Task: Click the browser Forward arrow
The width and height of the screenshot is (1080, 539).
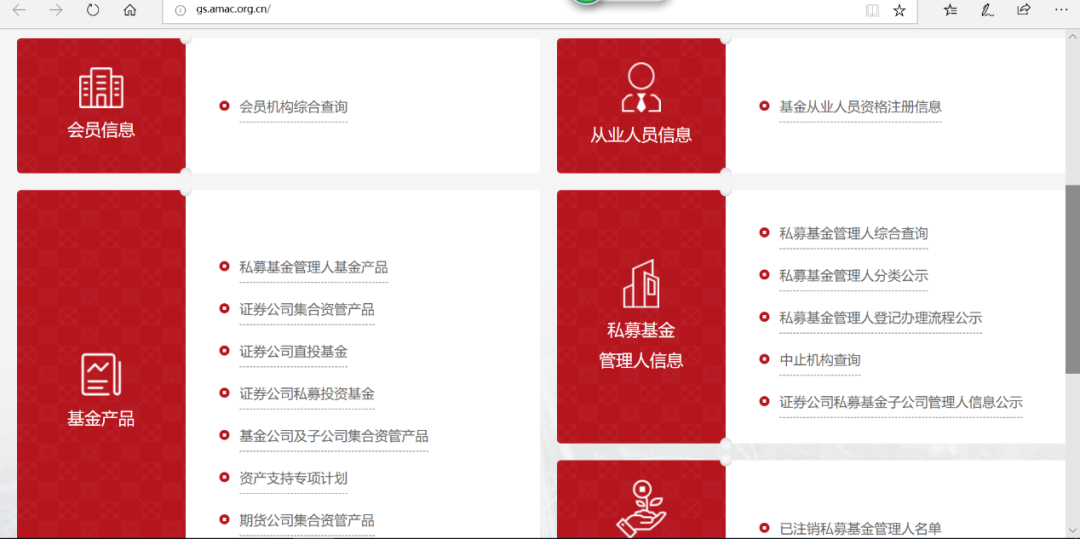Action: click(56, 10)
